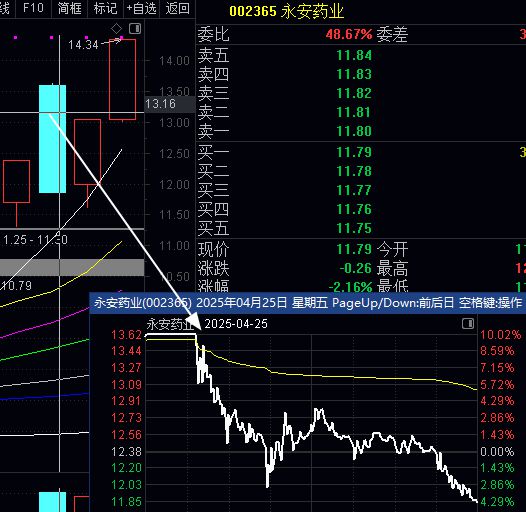Toggle panel icon in the 2025-04-25 intraday window
This screenshot has width=526, height=512.
[x=468, y=323]
